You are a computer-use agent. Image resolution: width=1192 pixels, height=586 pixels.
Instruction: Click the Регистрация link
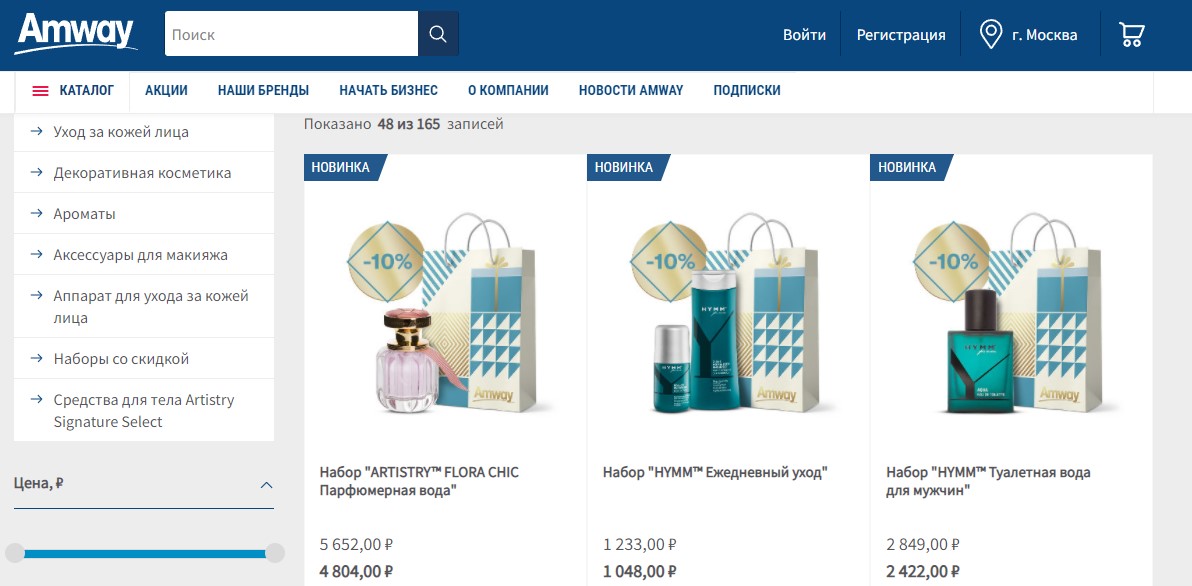[901, 35]
